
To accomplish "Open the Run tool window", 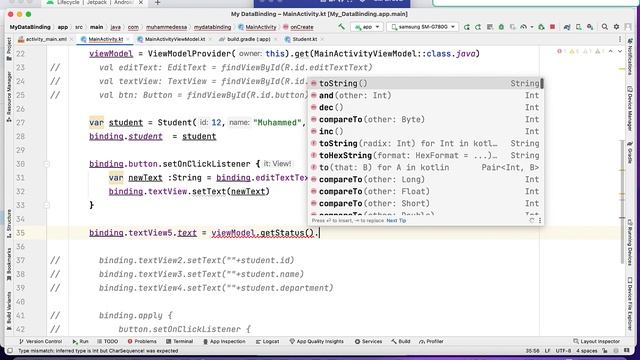I will pyautogui.click(x=80, y=341).
